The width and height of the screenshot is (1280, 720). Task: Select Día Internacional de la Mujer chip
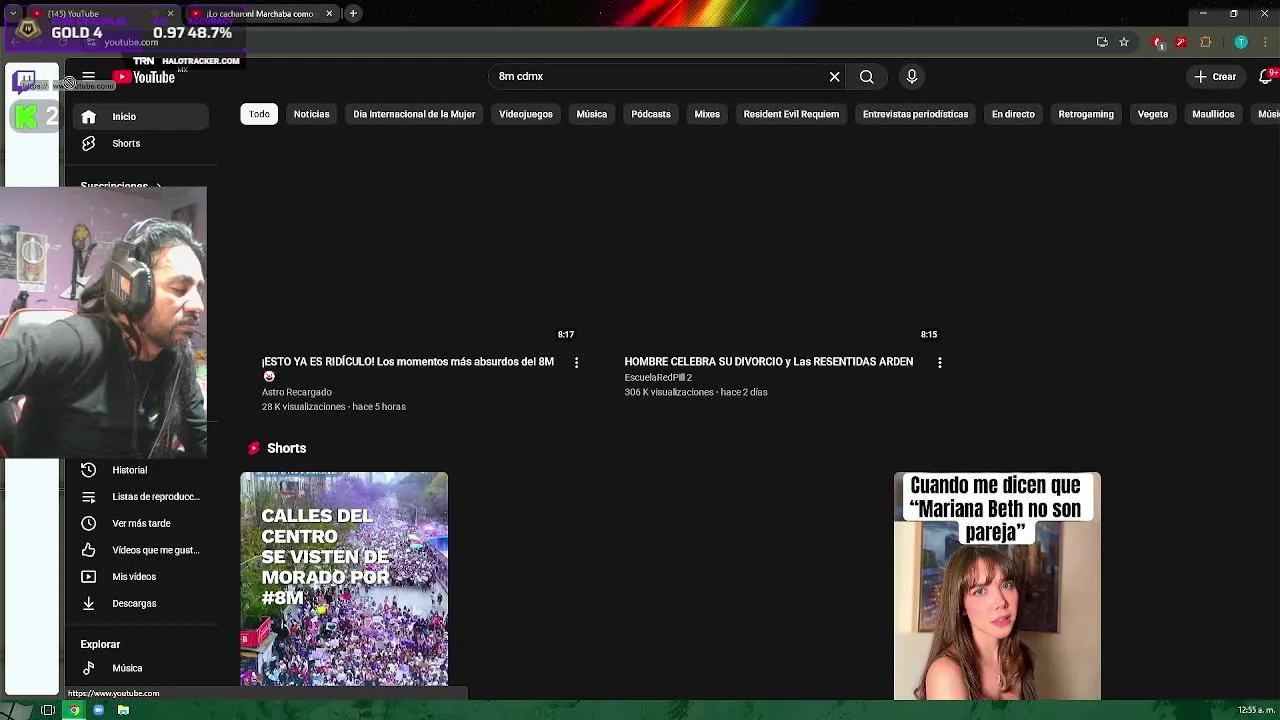pos(414,114)
